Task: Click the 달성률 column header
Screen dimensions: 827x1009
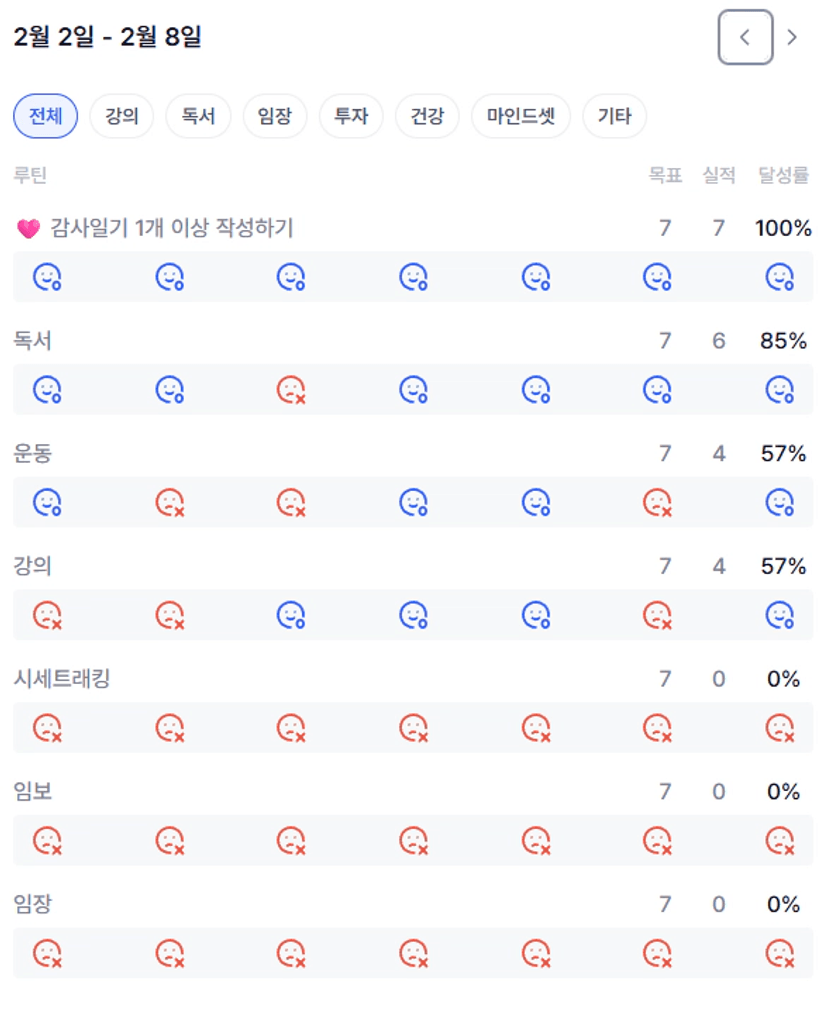Action: click(x=783, y=176)
